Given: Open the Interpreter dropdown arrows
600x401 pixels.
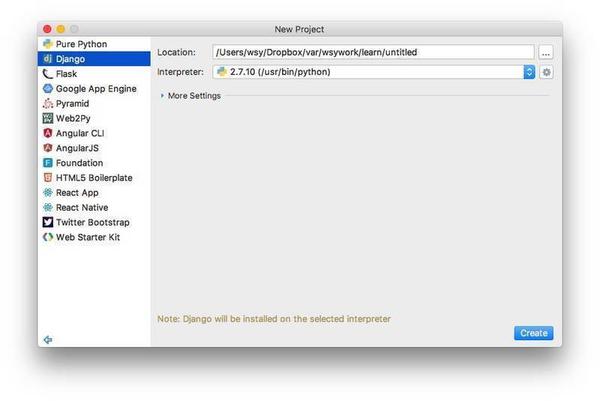Looking at the screenshot, I should click(x=529, y=72).
